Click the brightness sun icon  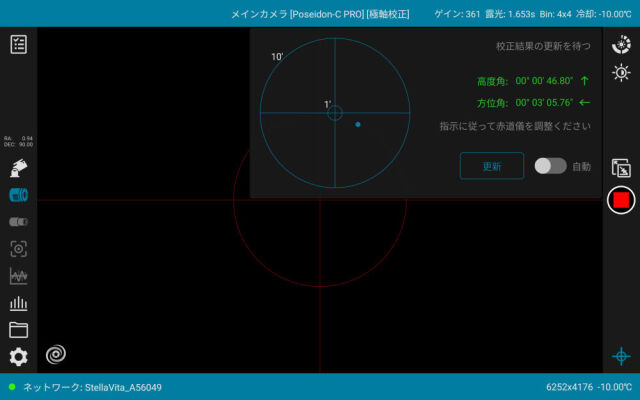(621, 73)
